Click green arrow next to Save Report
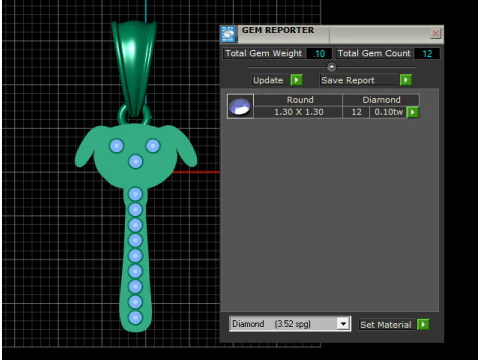The image size is (480, 360). pyautogui.click(x=406, y=80)
